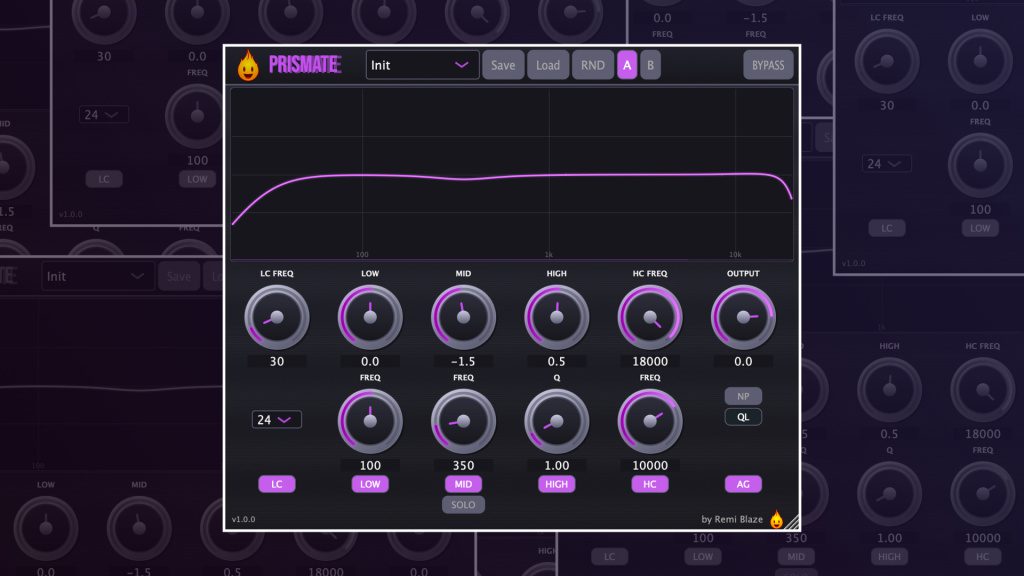This screenshot has width=1024, height=576.
Task: Toggle the LC low-cut band button
Action: coord(277,484)
